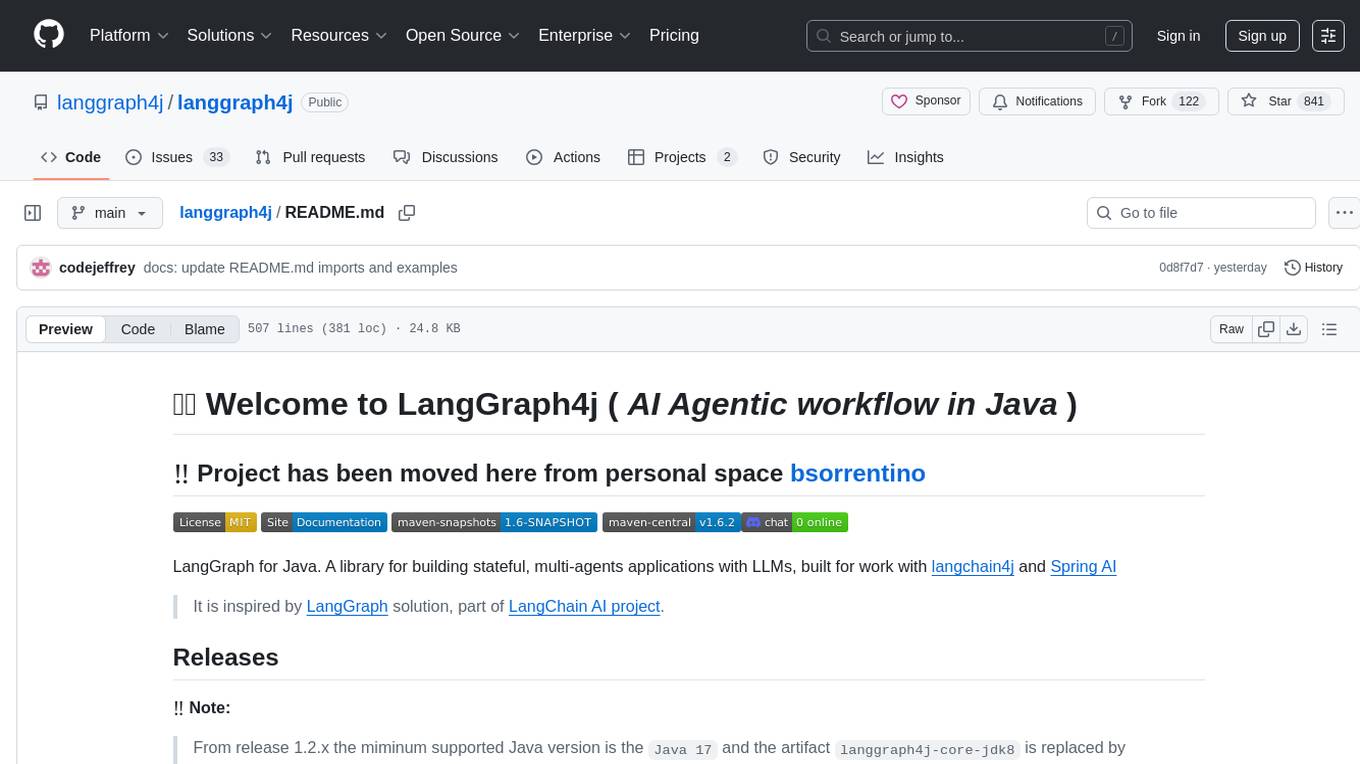Click the Issues count 33 badge

[x=215, y=157]
